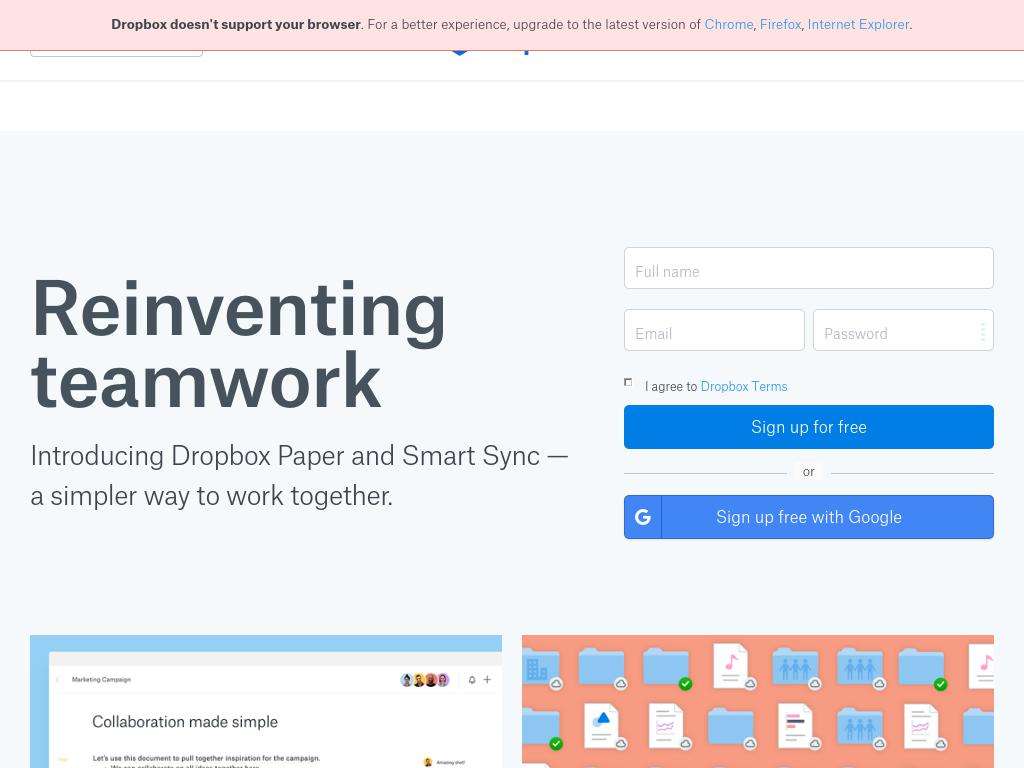
Task: Tick the I agree to Dropbox Terms checkbox
Action: click(628, 382)
